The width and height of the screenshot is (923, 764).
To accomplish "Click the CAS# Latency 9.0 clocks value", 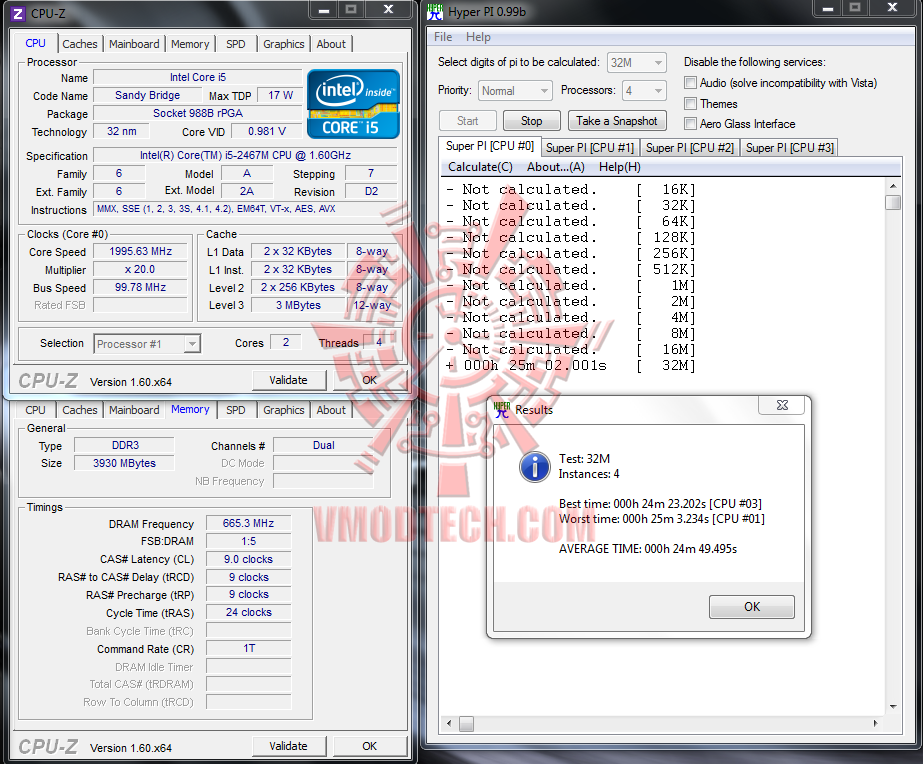I will click(x=248, y=559).
